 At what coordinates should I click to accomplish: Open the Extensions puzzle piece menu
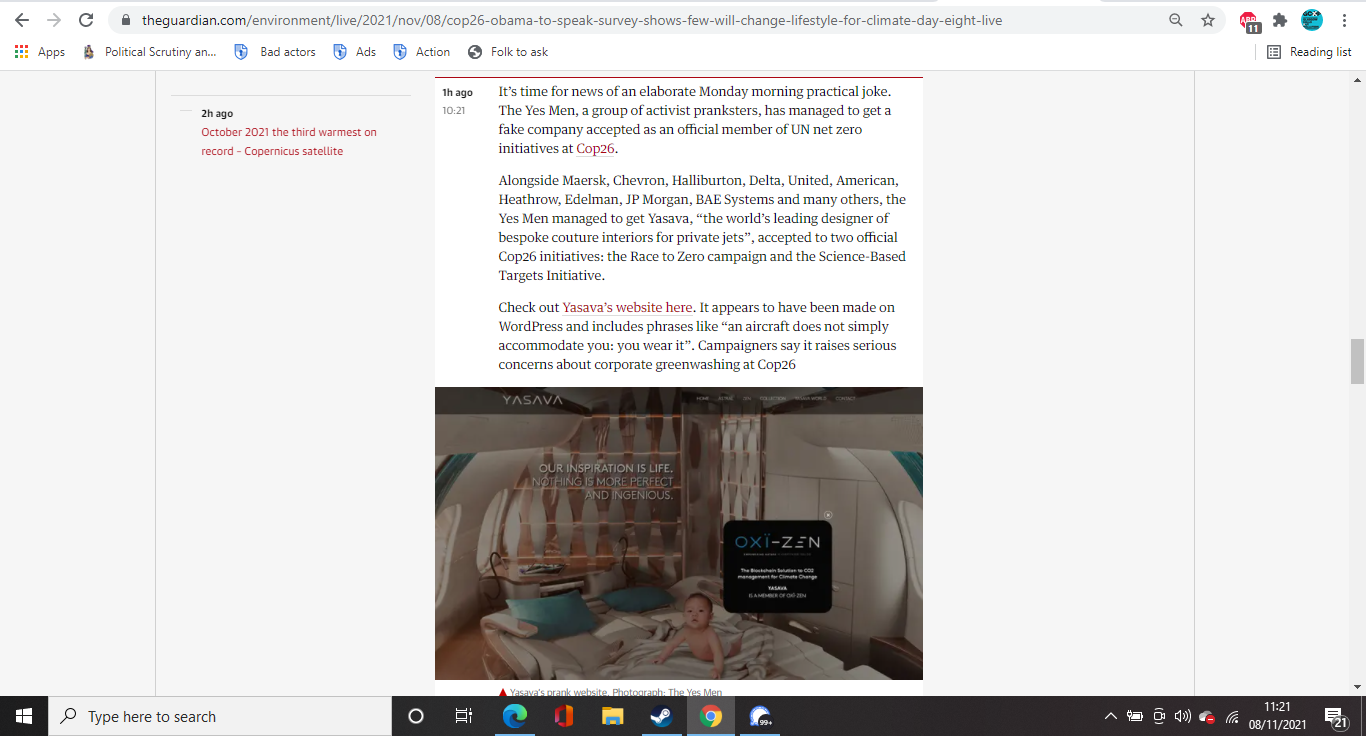click(x=1280, y=20)
